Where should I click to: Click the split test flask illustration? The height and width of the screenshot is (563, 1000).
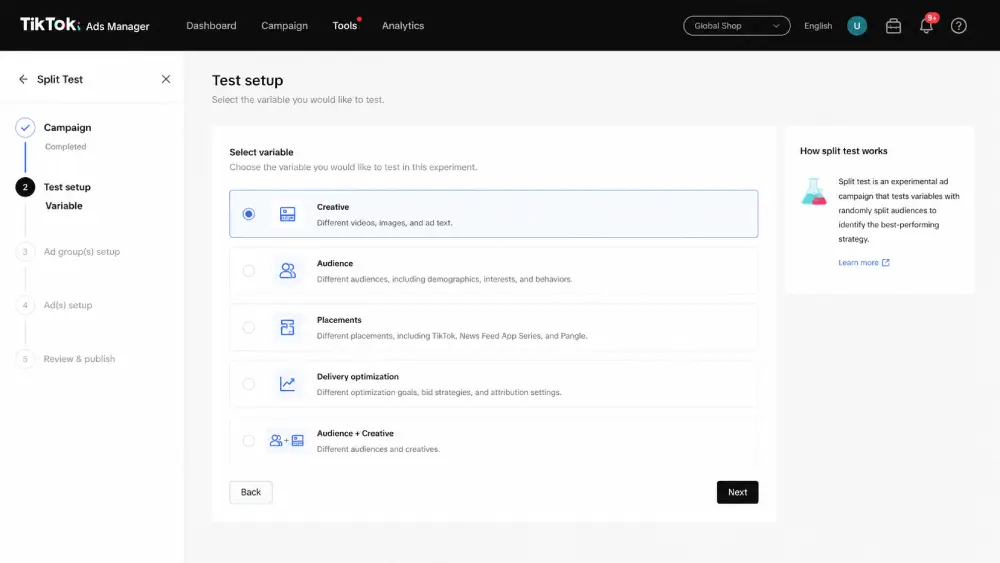pyautogui.click(x=814, y=191)
